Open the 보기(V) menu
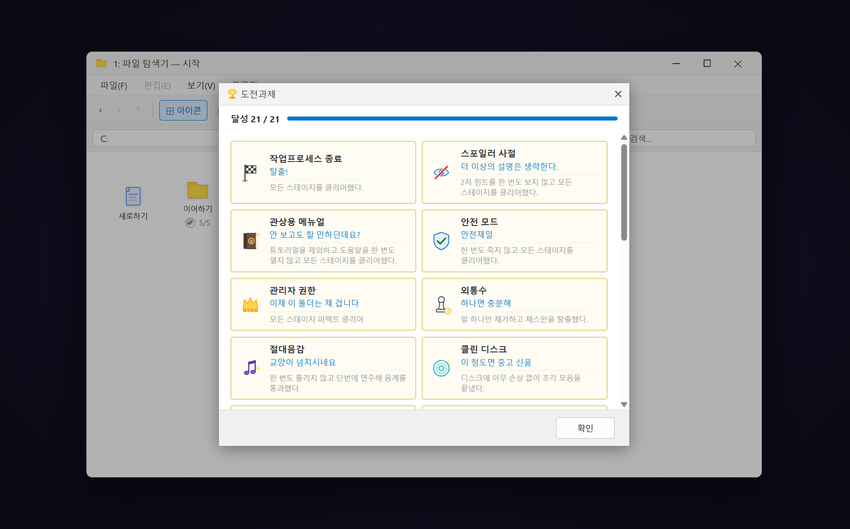The image size is (850, 529). [x=201, y=86]
